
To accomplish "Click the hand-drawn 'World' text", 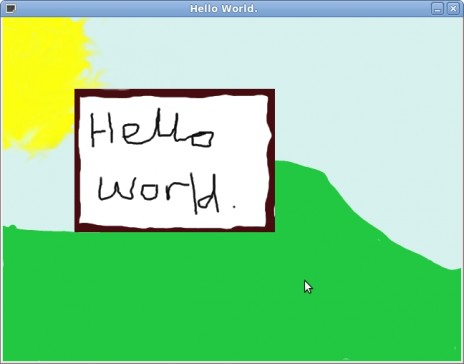I will (x=159, y=195).
